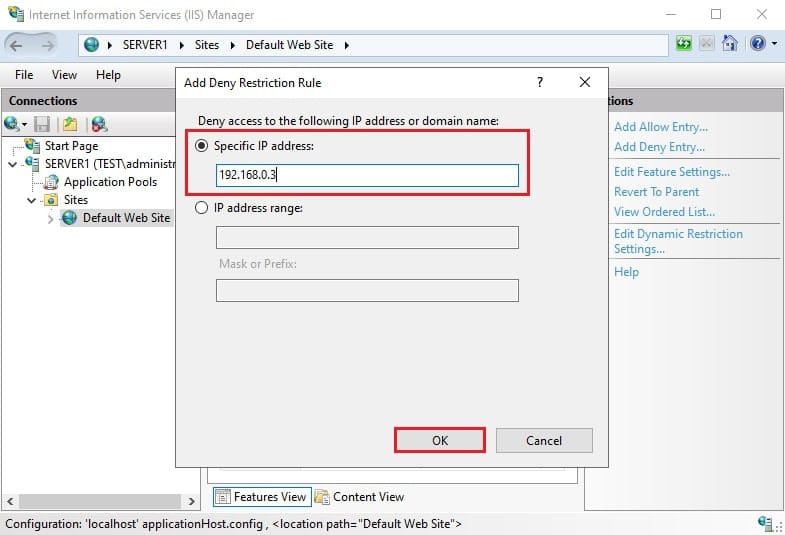Image resolution: width=785 pixels, height=535 pixels.
Task: Click the Specific IP address input field
Action: pyautogui.click(x=367, y=175)
